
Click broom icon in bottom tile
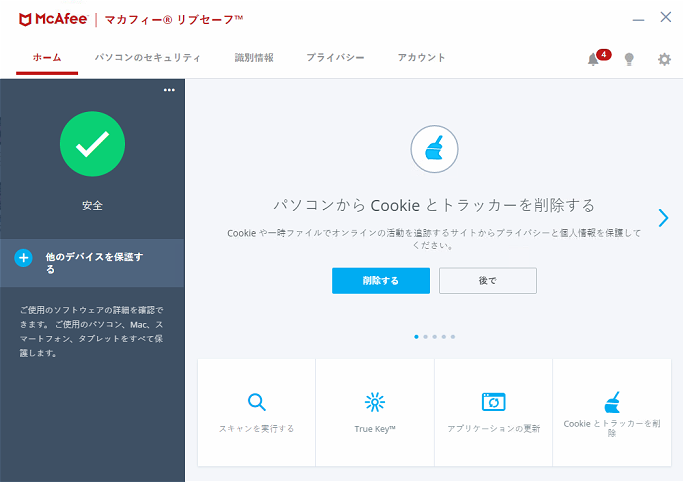(612, 402)
